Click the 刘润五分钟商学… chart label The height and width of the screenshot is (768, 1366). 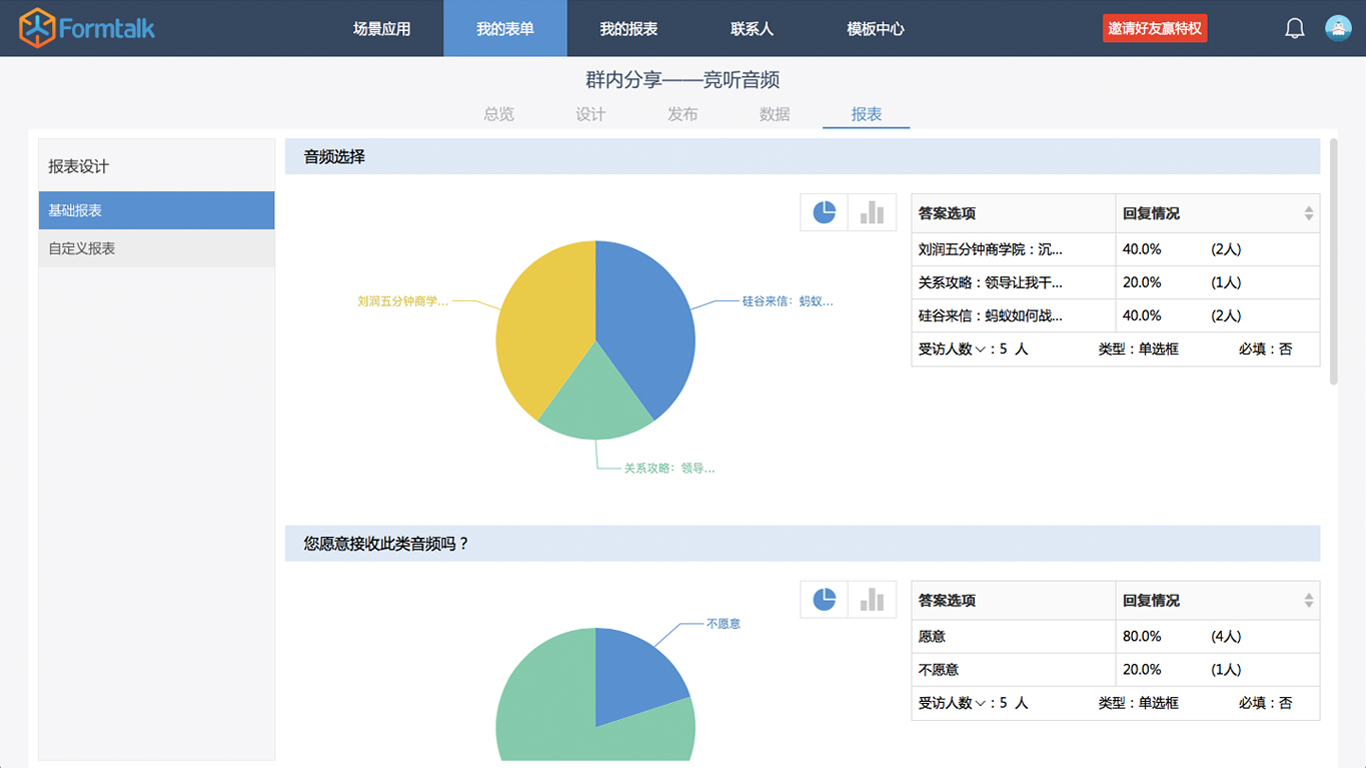403,300
